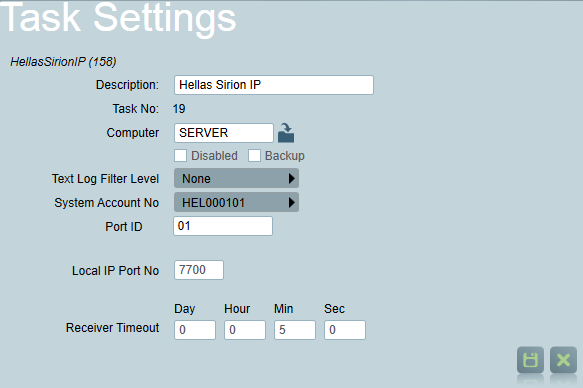Click the computer lookup icon beside SERVER
This screenshot has height=388, width=583.
click(286, 133)
